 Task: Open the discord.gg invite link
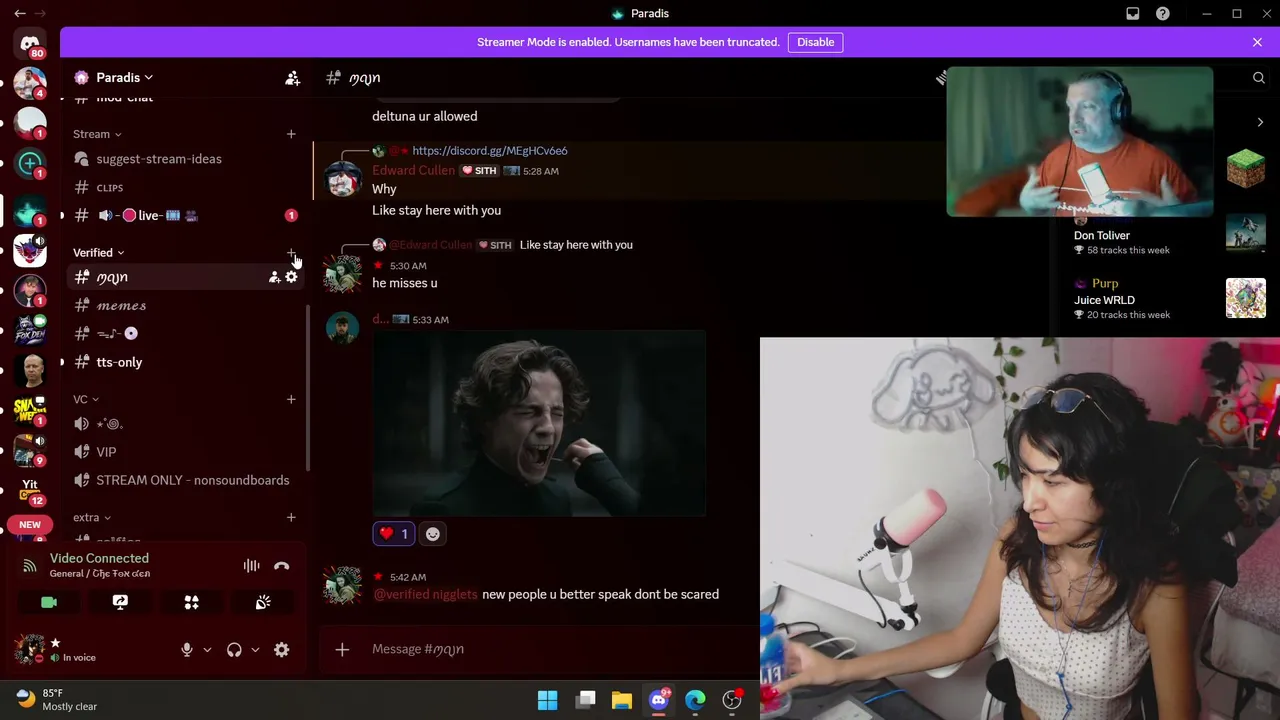click(x=490, y=151)
